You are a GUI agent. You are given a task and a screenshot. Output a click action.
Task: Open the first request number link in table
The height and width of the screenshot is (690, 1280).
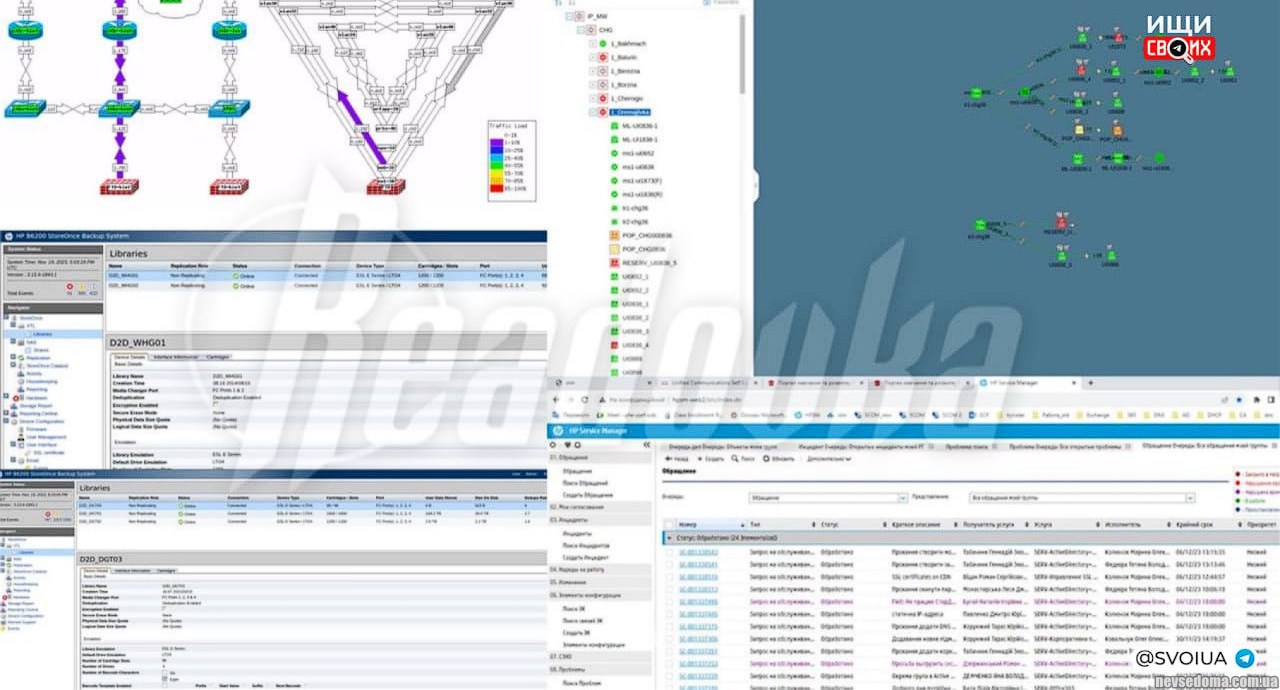tap(699, 551)
